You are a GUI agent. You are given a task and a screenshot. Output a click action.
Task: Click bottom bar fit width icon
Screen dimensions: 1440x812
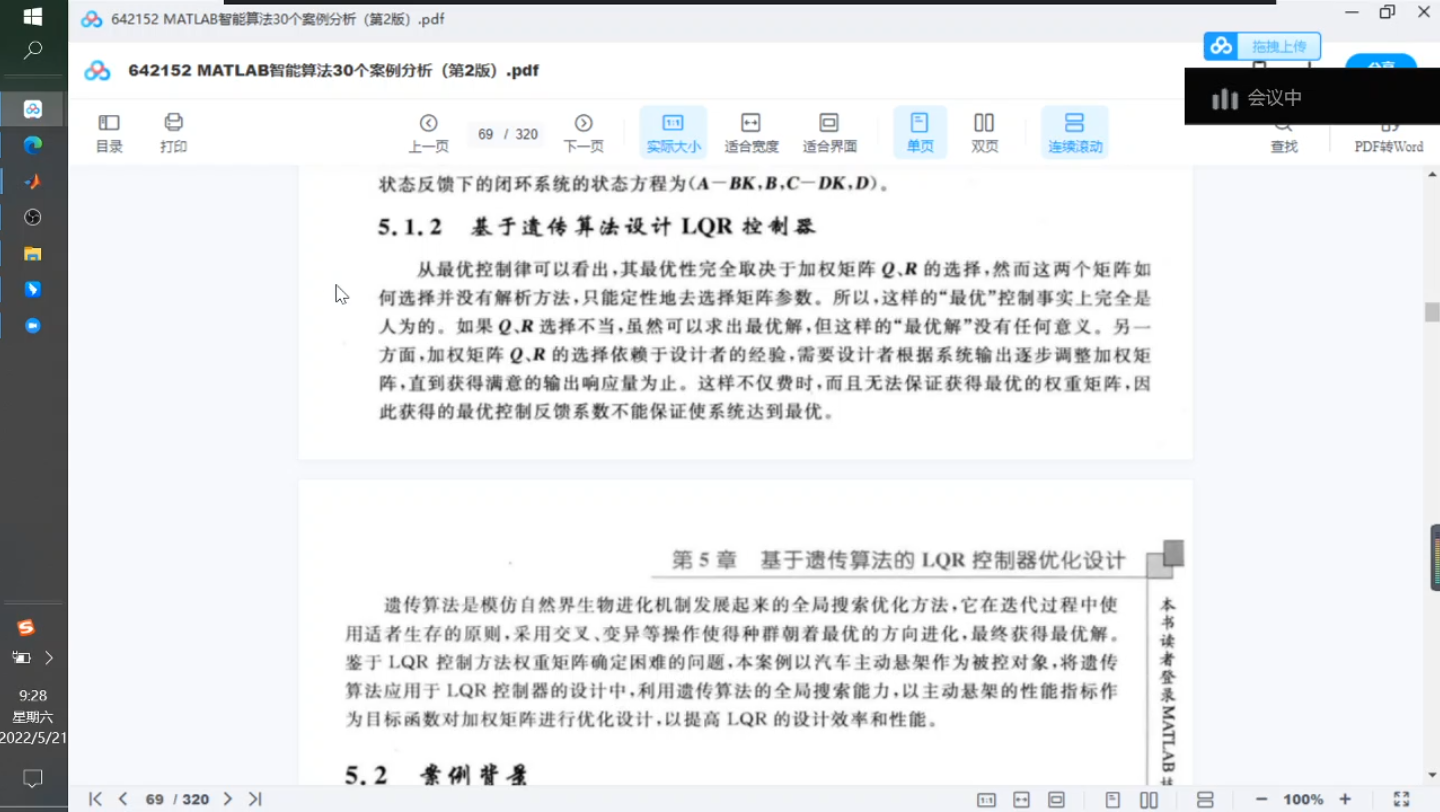(1021, 800)
